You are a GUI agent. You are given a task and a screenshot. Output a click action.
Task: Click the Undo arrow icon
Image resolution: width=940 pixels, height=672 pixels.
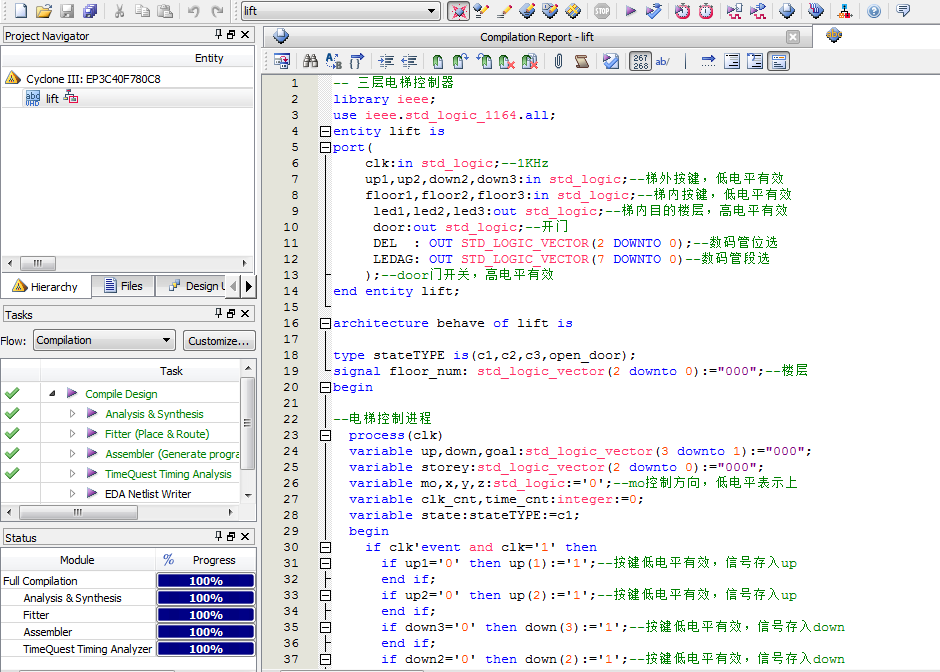pyautogui.click(x=194, y=11)
